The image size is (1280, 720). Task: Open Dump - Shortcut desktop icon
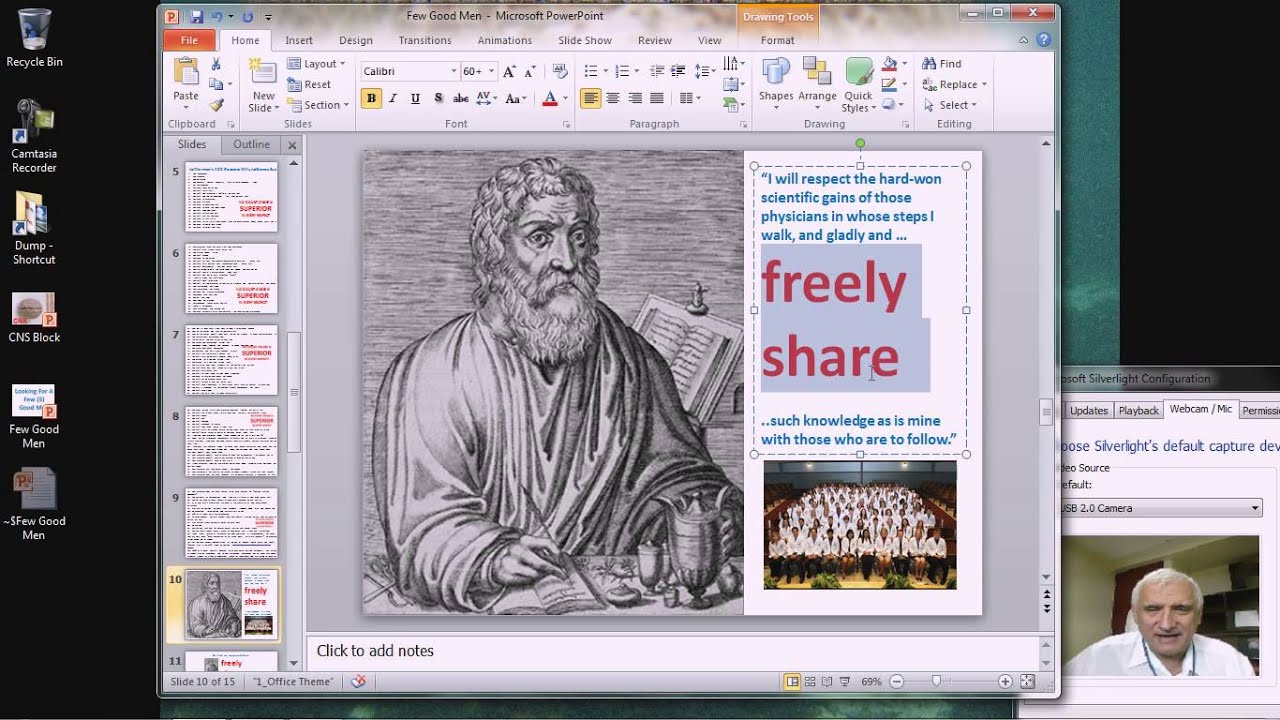click(x=34, y=228)
